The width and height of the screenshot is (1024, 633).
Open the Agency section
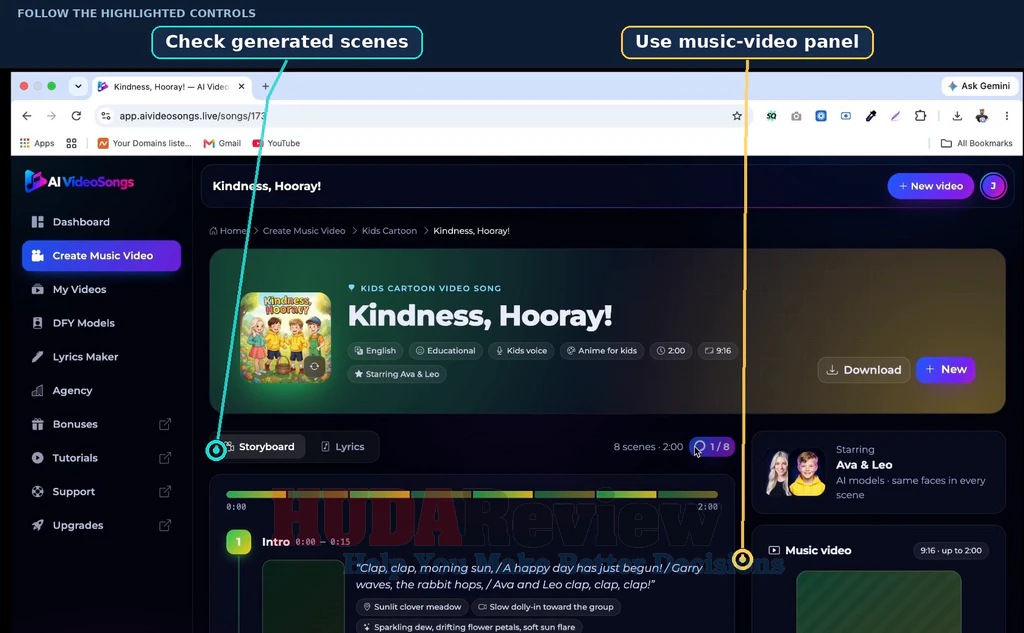coord(62,391)
